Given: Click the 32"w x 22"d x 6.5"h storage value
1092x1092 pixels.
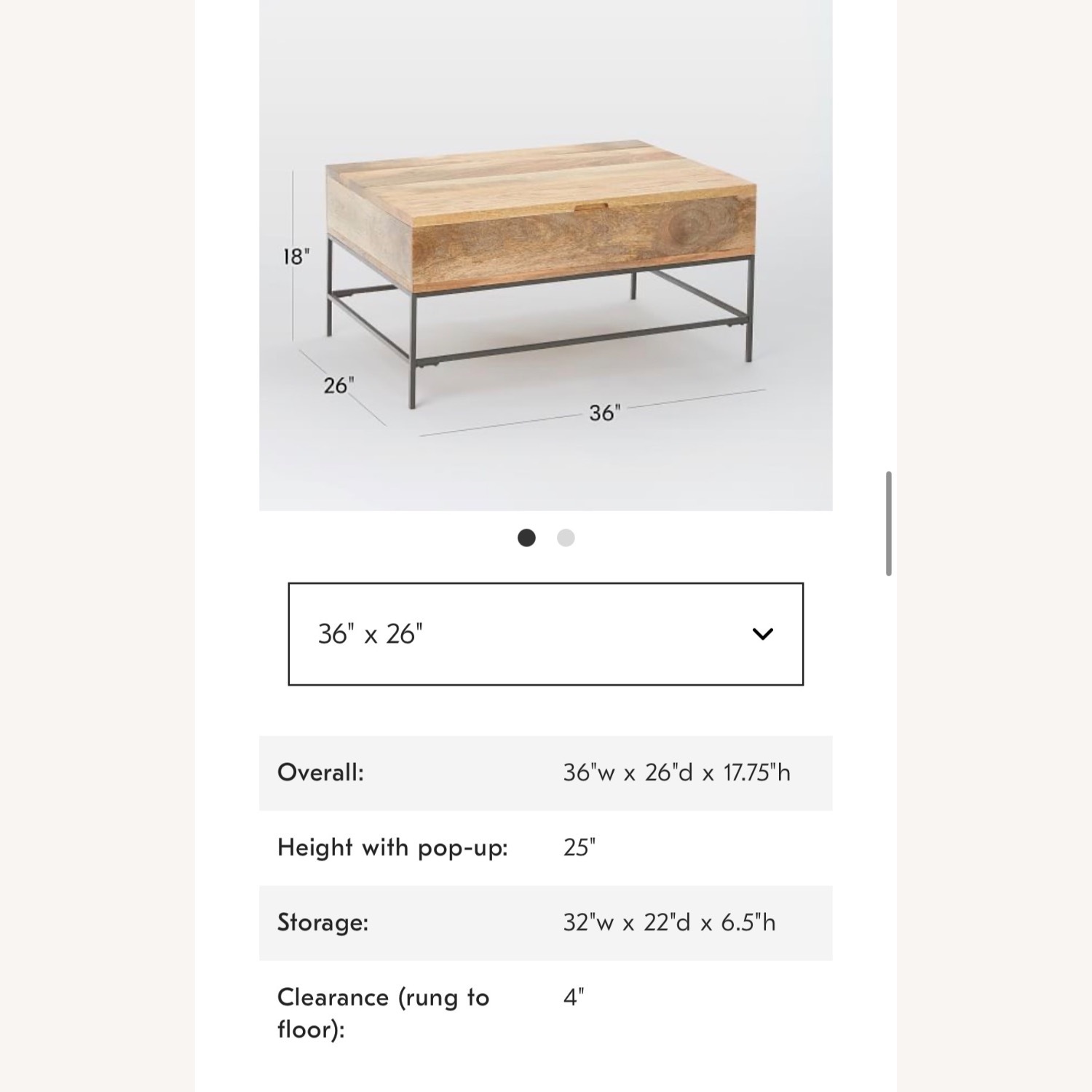Looking at the screenshot, I should pyautogui.click(x=671, y=922).
